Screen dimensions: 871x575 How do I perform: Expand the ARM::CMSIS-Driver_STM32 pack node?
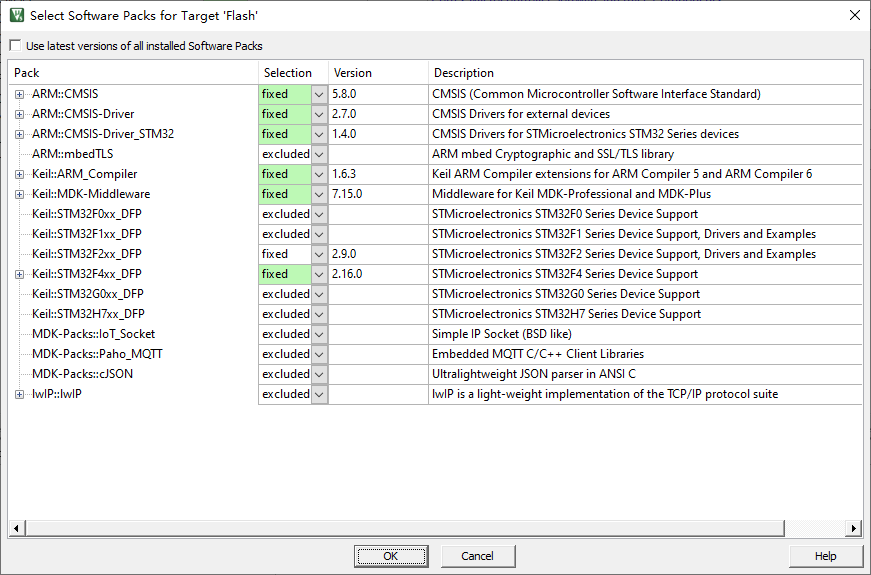coord(19,134)
